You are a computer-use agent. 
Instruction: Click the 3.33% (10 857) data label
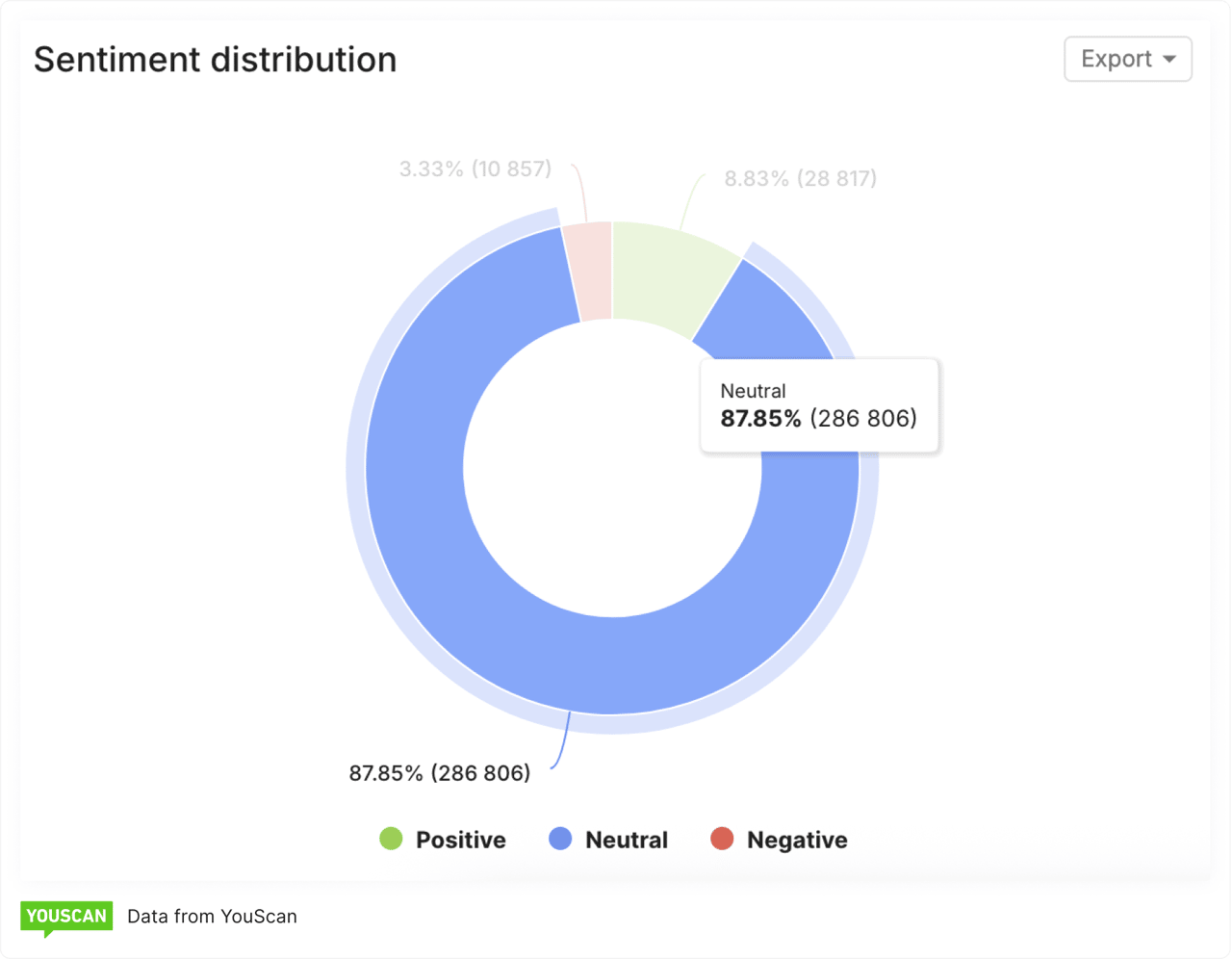(x=475, y=169)
